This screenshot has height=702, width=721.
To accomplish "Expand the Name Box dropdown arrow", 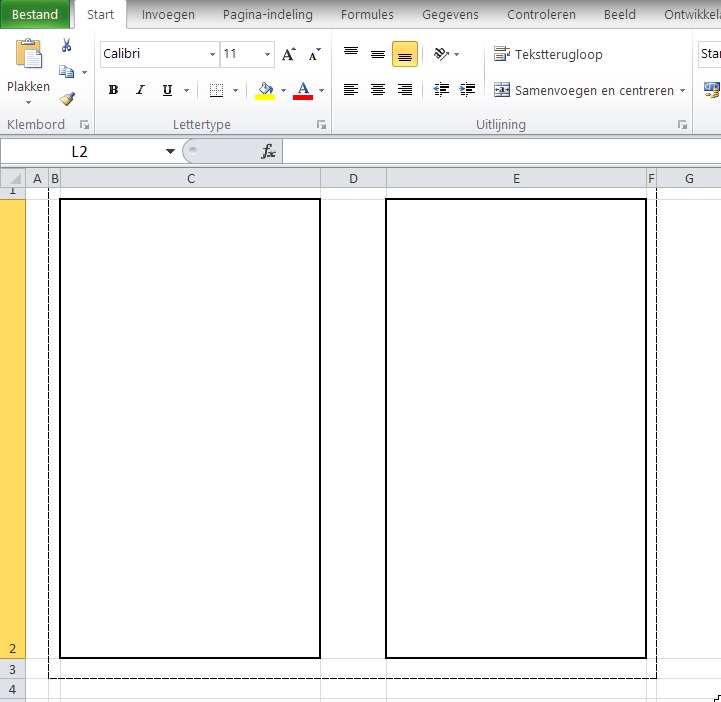I will (170, 152).
